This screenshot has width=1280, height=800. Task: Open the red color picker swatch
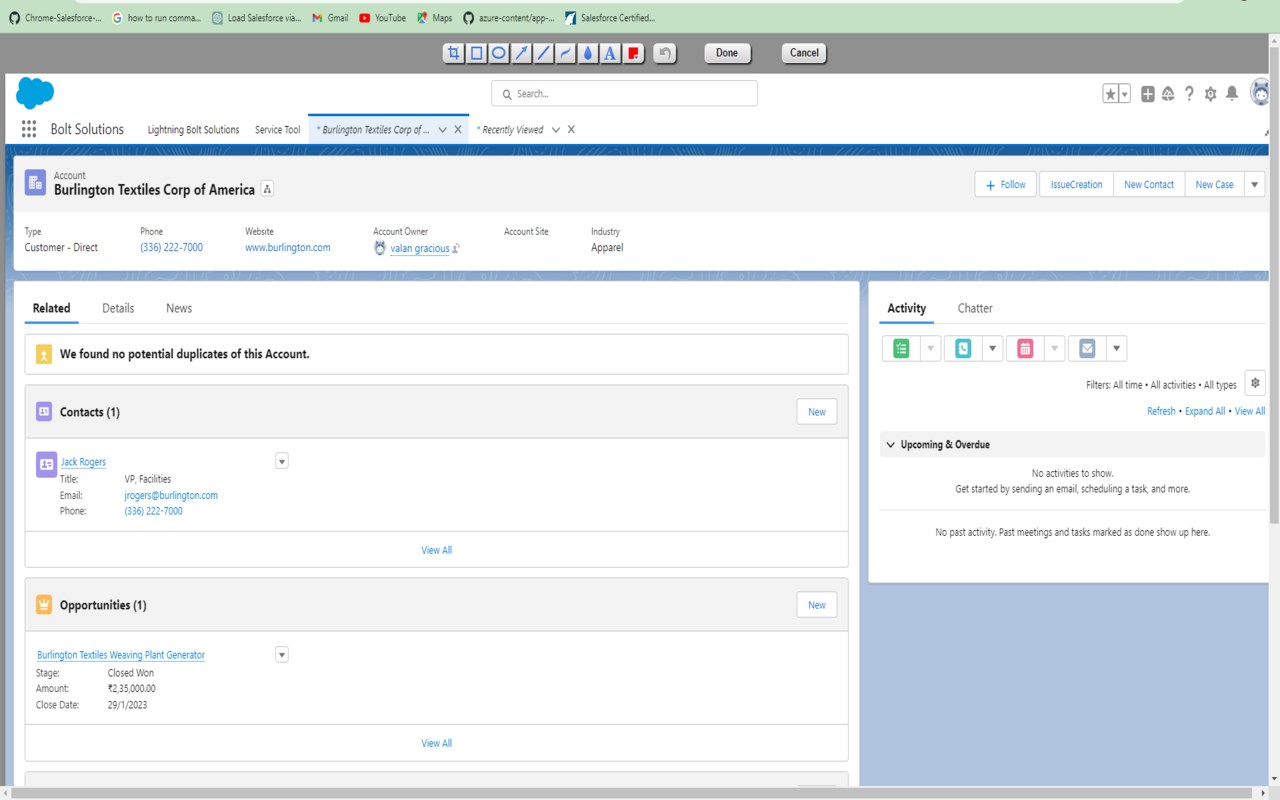coord(633,53)
